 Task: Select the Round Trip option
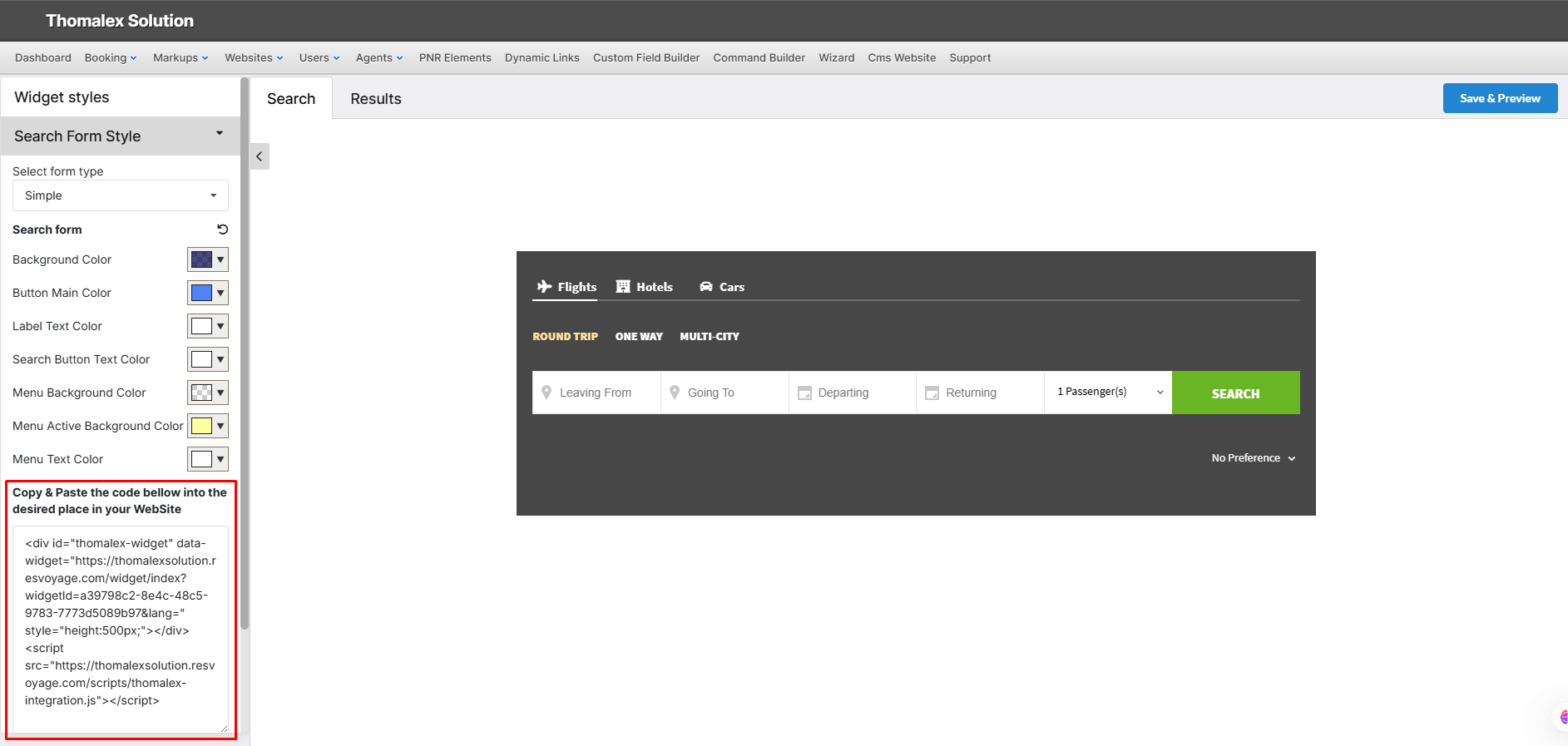pos(566,337)
